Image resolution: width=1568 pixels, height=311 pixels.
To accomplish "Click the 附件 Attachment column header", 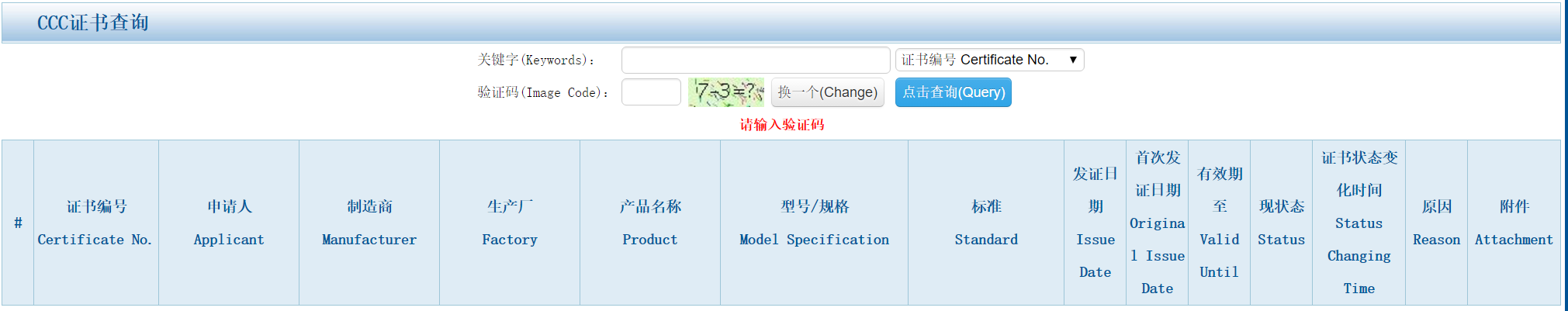I will tap(1514, 223).
